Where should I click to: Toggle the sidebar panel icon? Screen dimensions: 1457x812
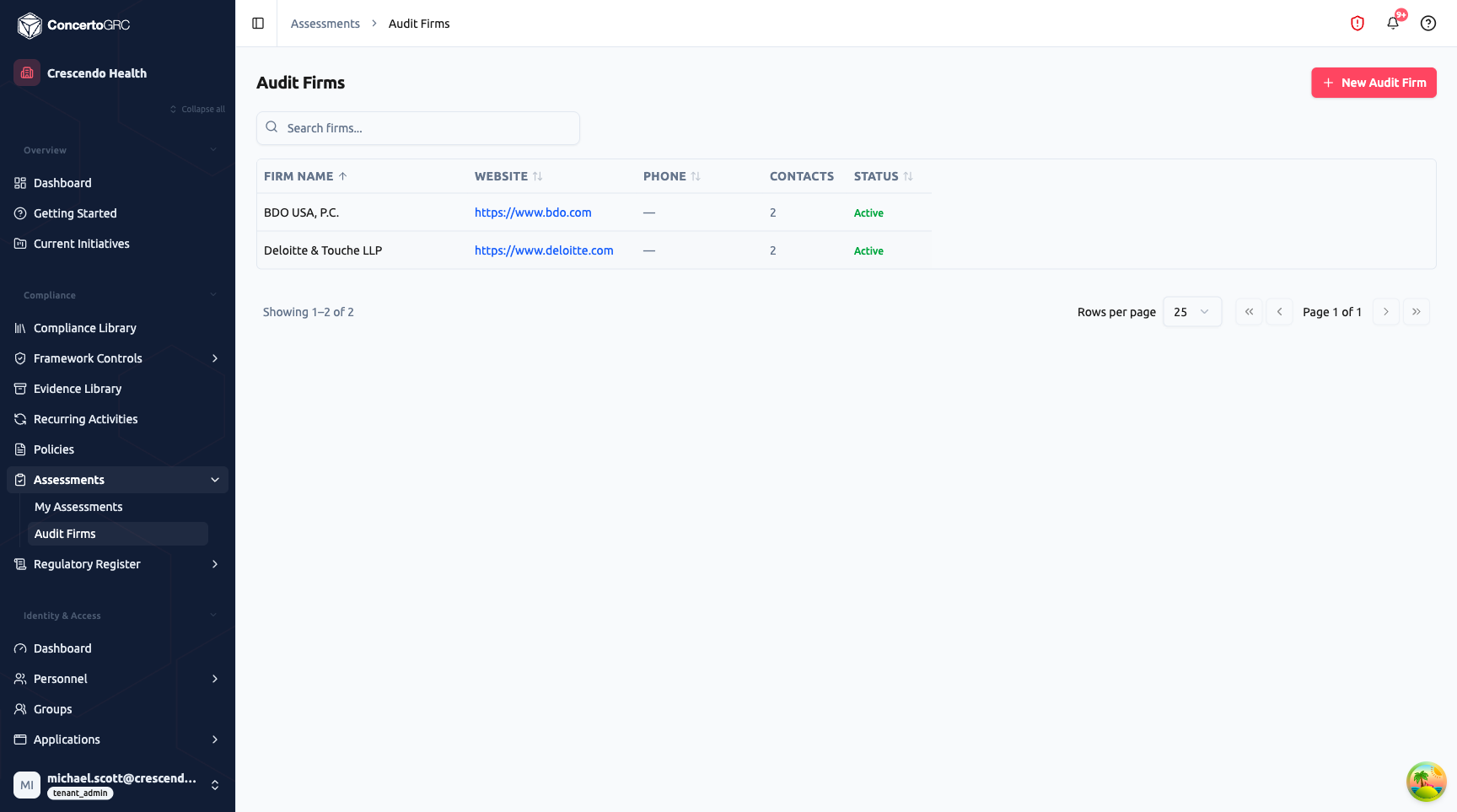pos(258,24)
